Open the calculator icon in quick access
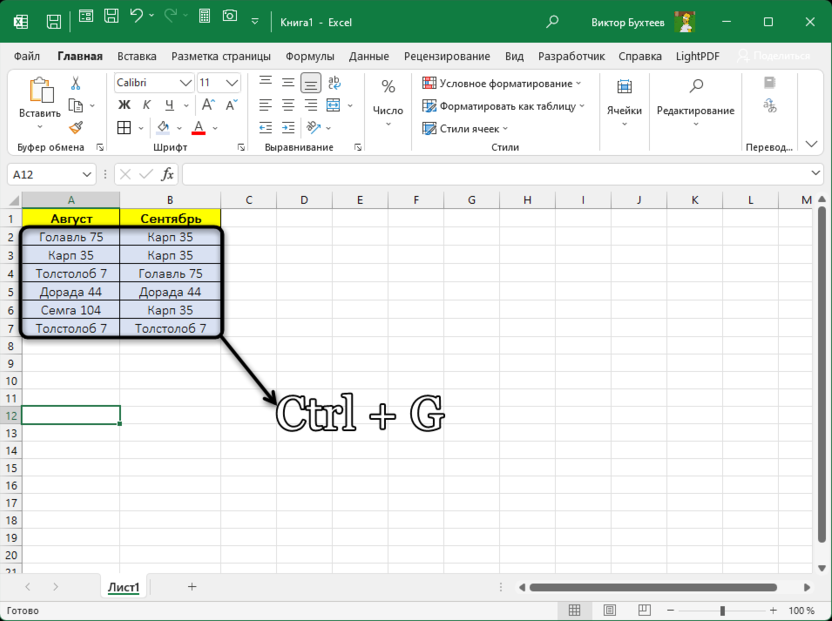Image resolution: width=832 pixels, height=621 pixels. point(204,16)
